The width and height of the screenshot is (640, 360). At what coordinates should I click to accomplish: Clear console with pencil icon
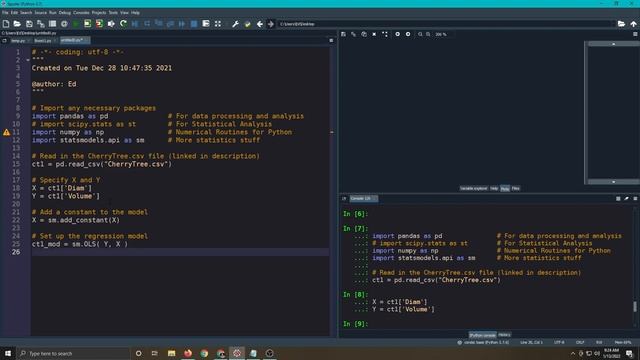click(x=627, y=199)
